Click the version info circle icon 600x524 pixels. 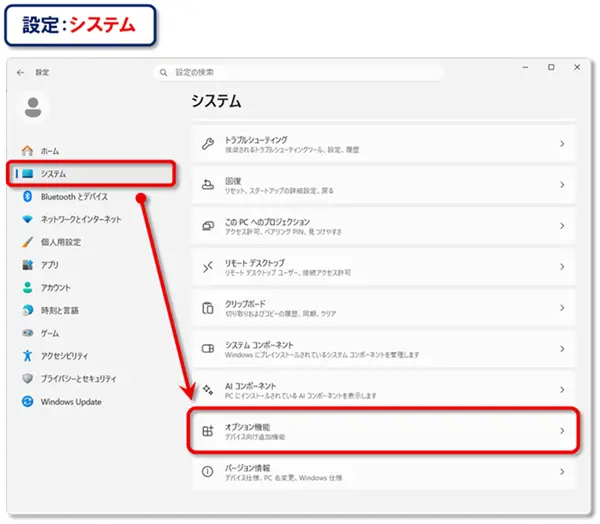coord(207,472)
